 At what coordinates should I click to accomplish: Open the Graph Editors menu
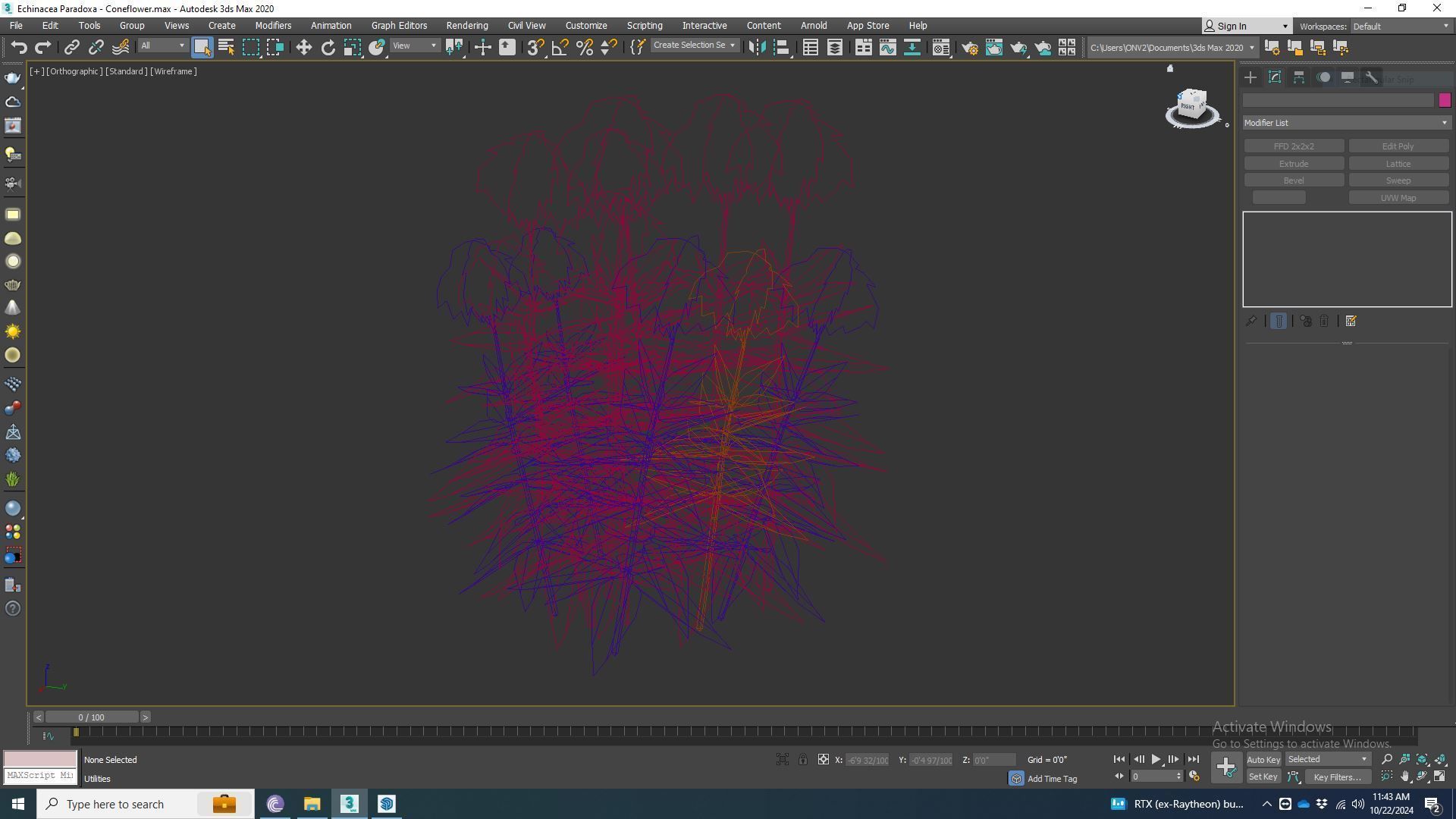click(x=399, y=26)
